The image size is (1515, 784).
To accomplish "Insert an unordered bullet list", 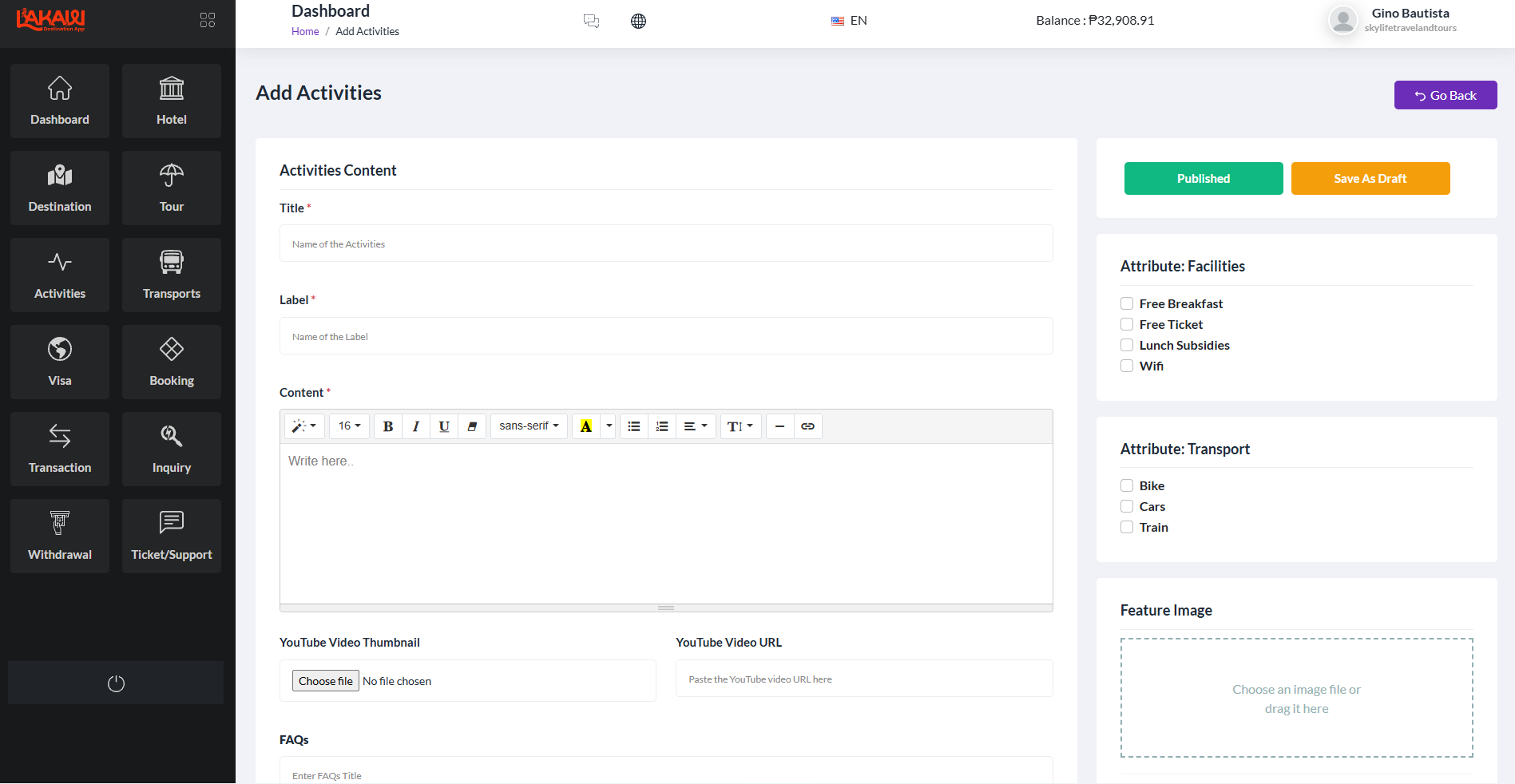I will pyautogui.click(x=634, y=426).
